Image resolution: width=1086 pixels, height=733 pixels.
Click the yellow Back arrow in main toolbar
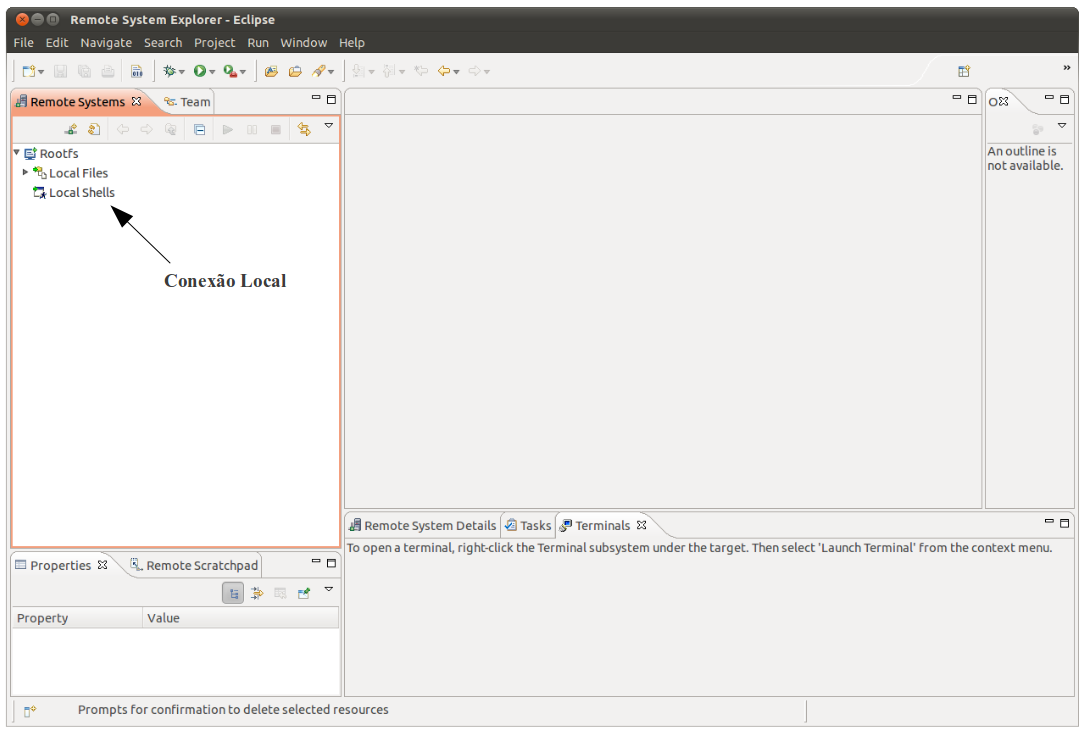tap(444, 71)
